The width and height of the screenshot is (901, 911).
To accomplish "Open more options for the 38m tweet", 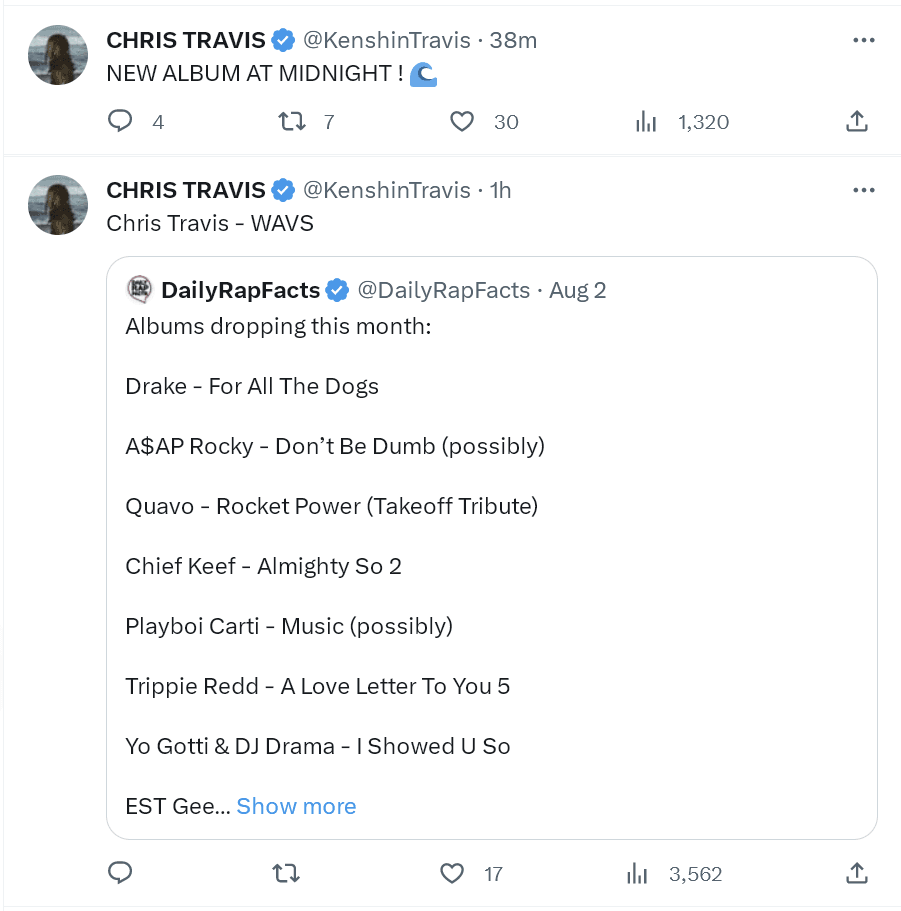I will [863, 40].
